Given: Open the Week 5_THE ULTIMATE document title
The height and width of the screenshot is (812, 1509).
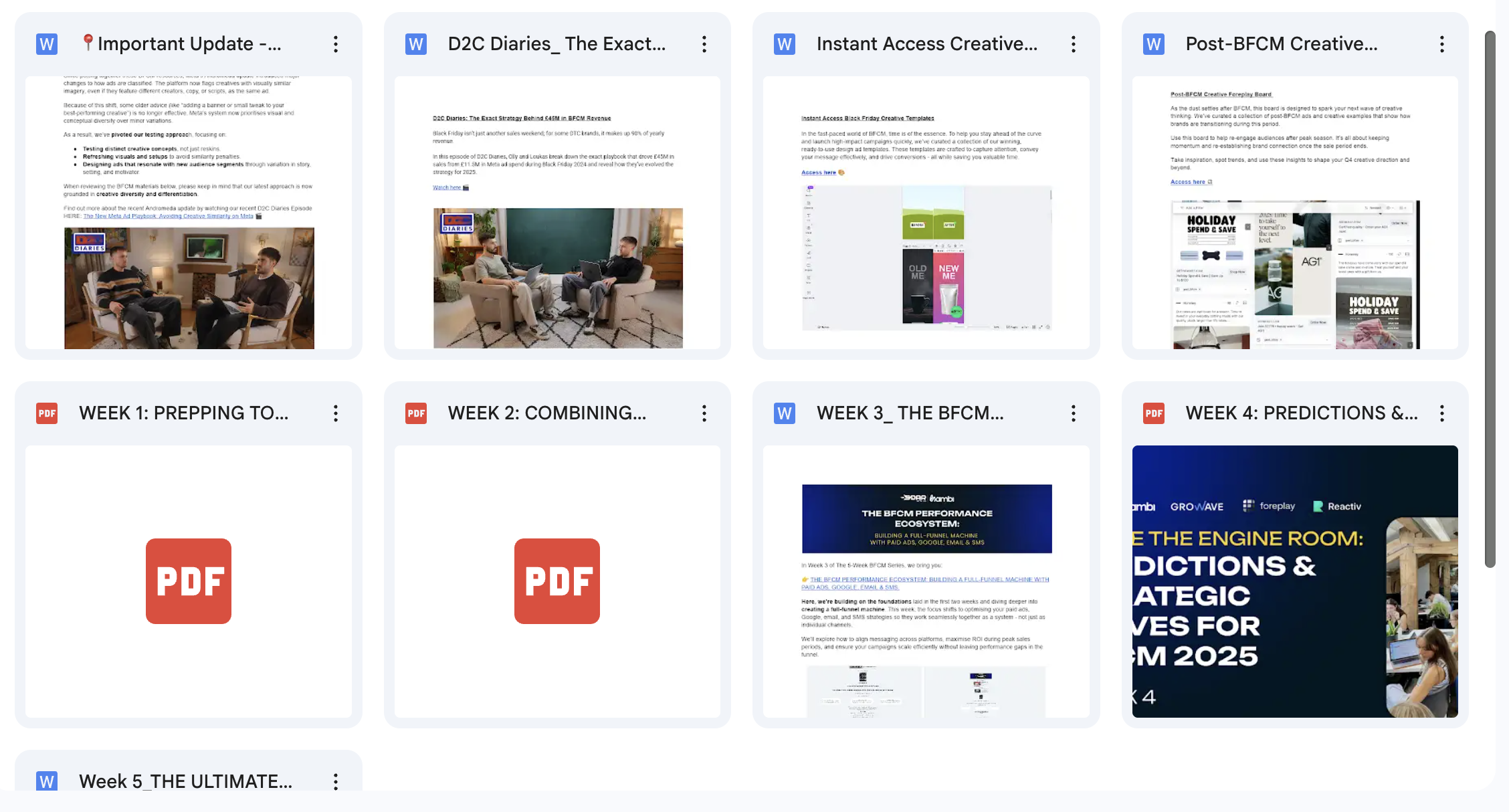Looking at the screenshot, I should [x=185, y=781].
